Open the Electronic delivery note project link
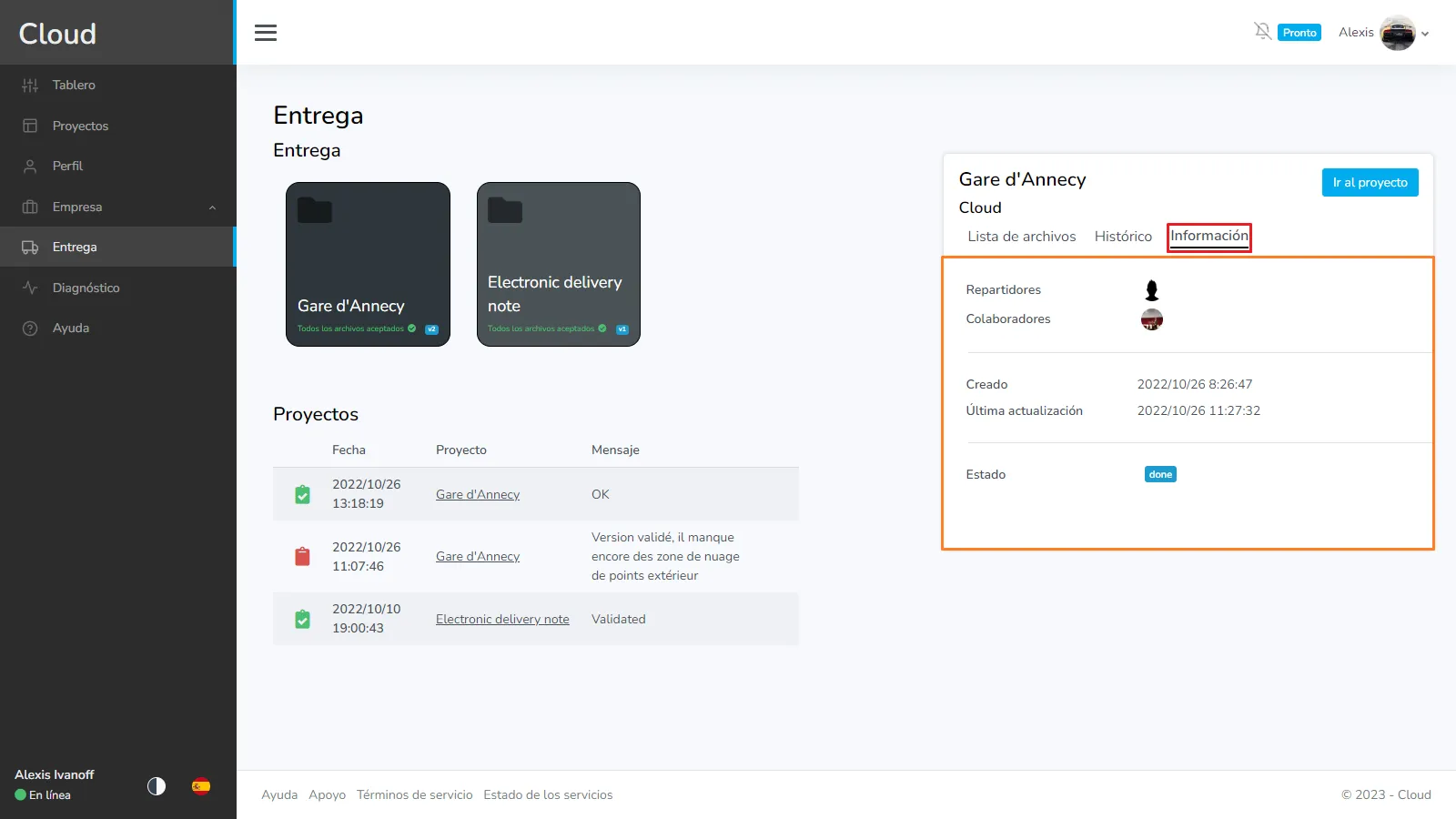This screenshot has height=819, width=1456. click(502, 619)
